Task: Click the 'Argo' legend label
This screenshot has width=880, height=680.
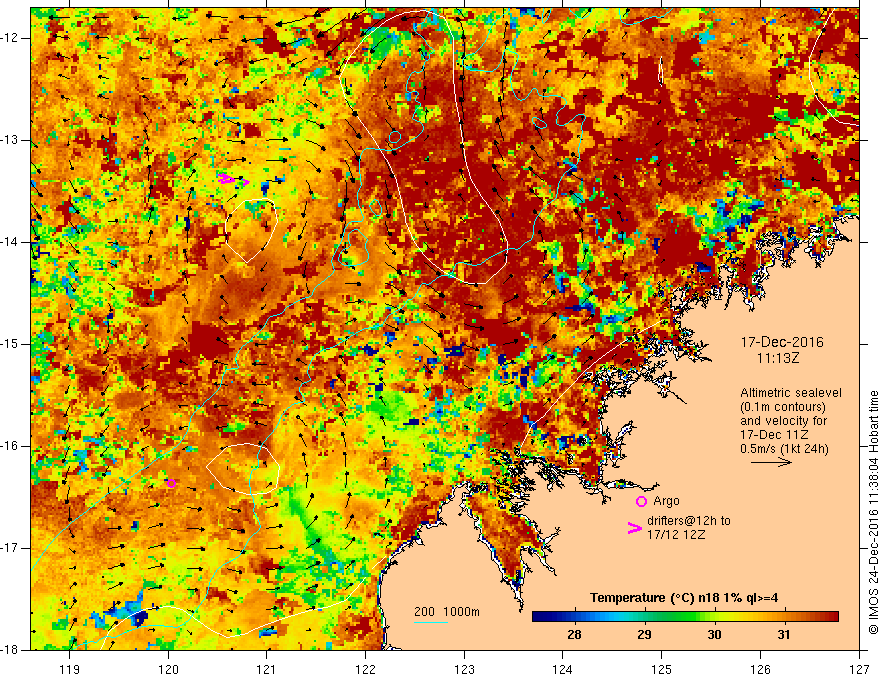Action: click(666, 501)
